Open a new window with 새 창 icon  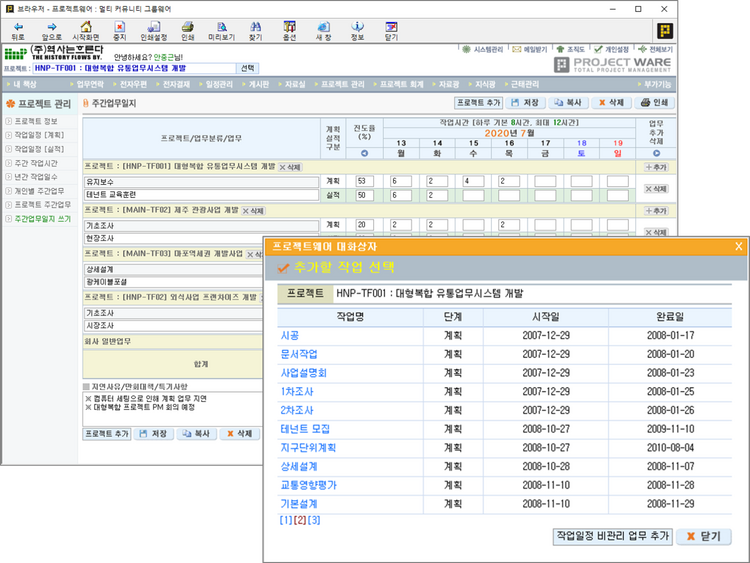coord(323,31)
